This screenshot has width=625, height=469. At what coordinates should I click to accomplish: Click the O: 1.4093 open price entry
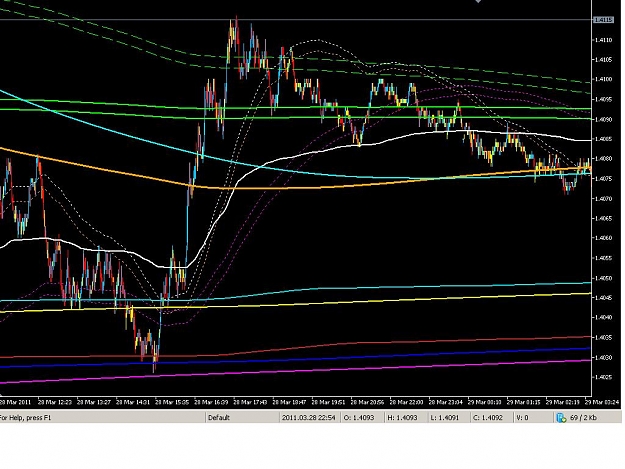point(359,418)
